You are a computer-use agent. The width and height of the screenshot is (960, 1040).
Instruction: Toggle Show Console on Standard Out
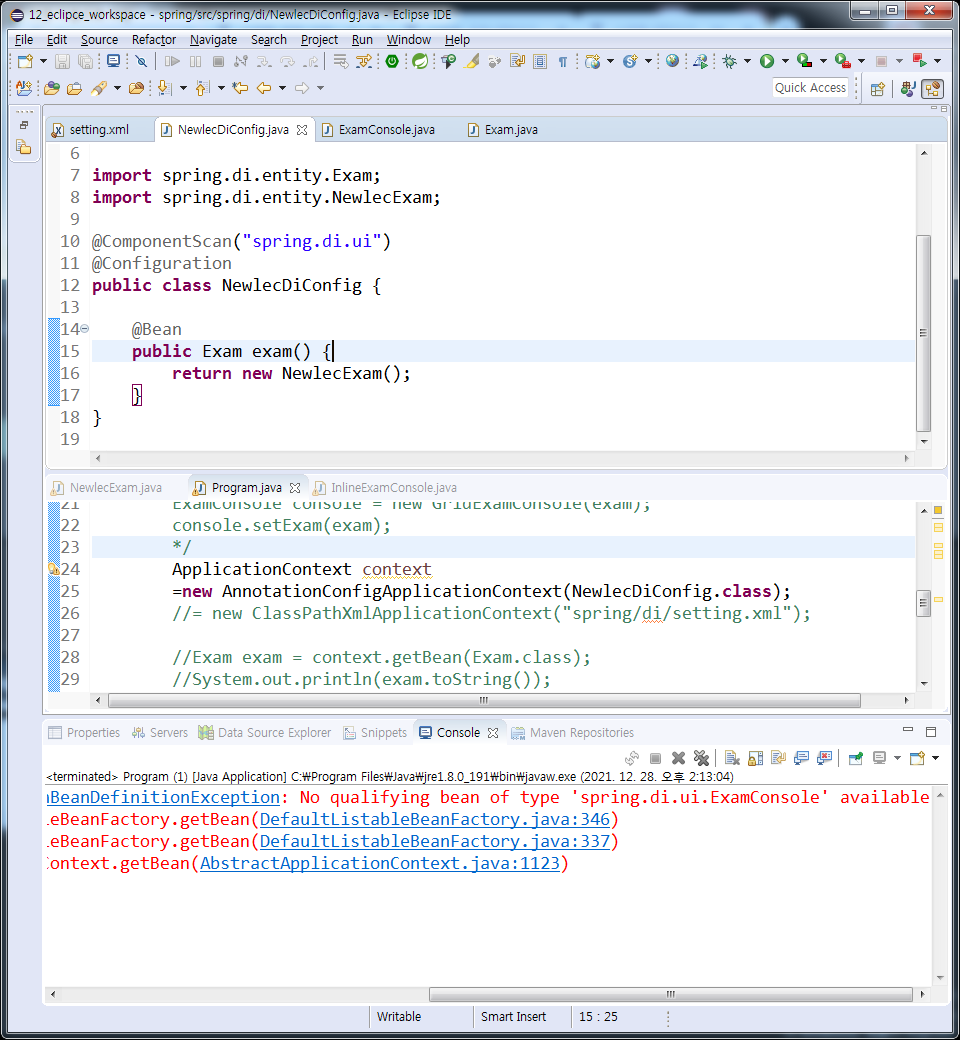tap(801, 758)
